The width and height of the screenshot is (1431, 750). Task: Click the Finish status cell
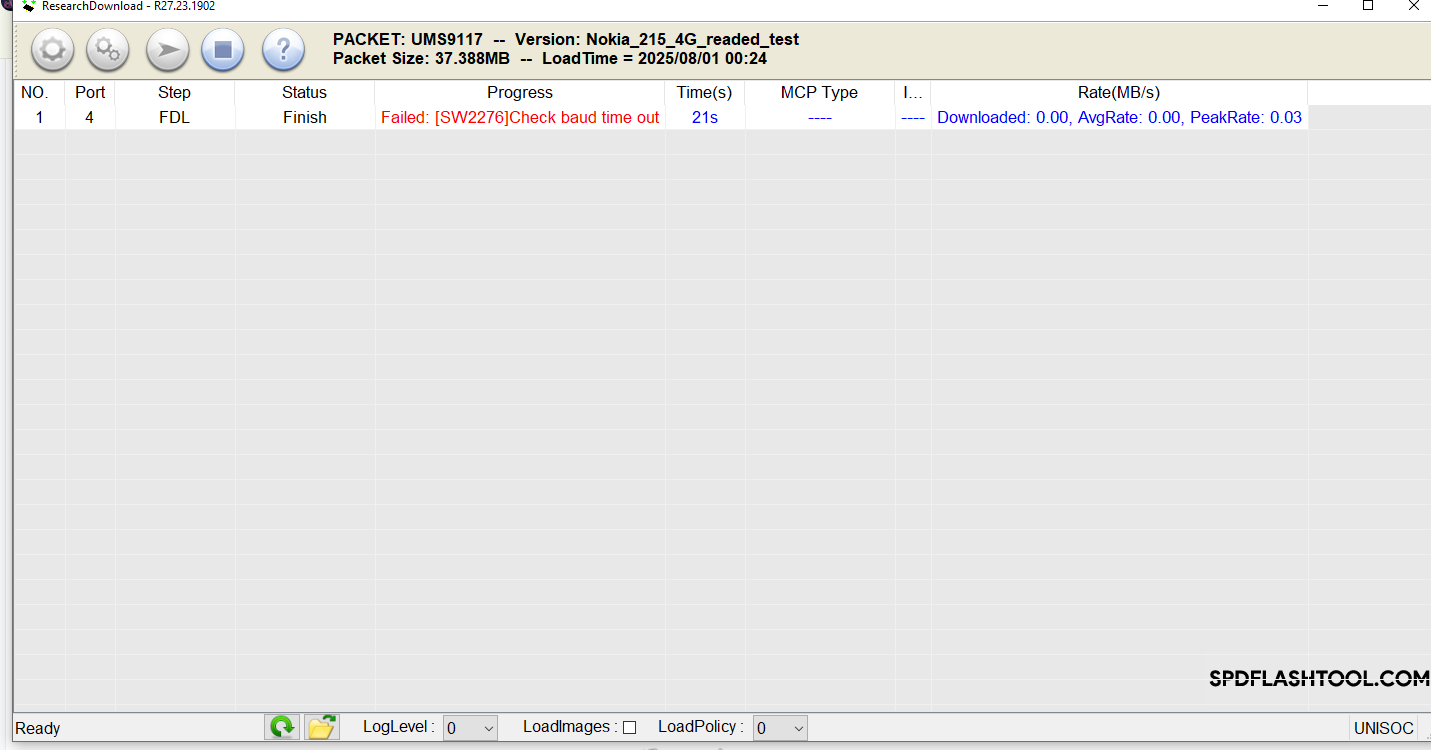304,117
